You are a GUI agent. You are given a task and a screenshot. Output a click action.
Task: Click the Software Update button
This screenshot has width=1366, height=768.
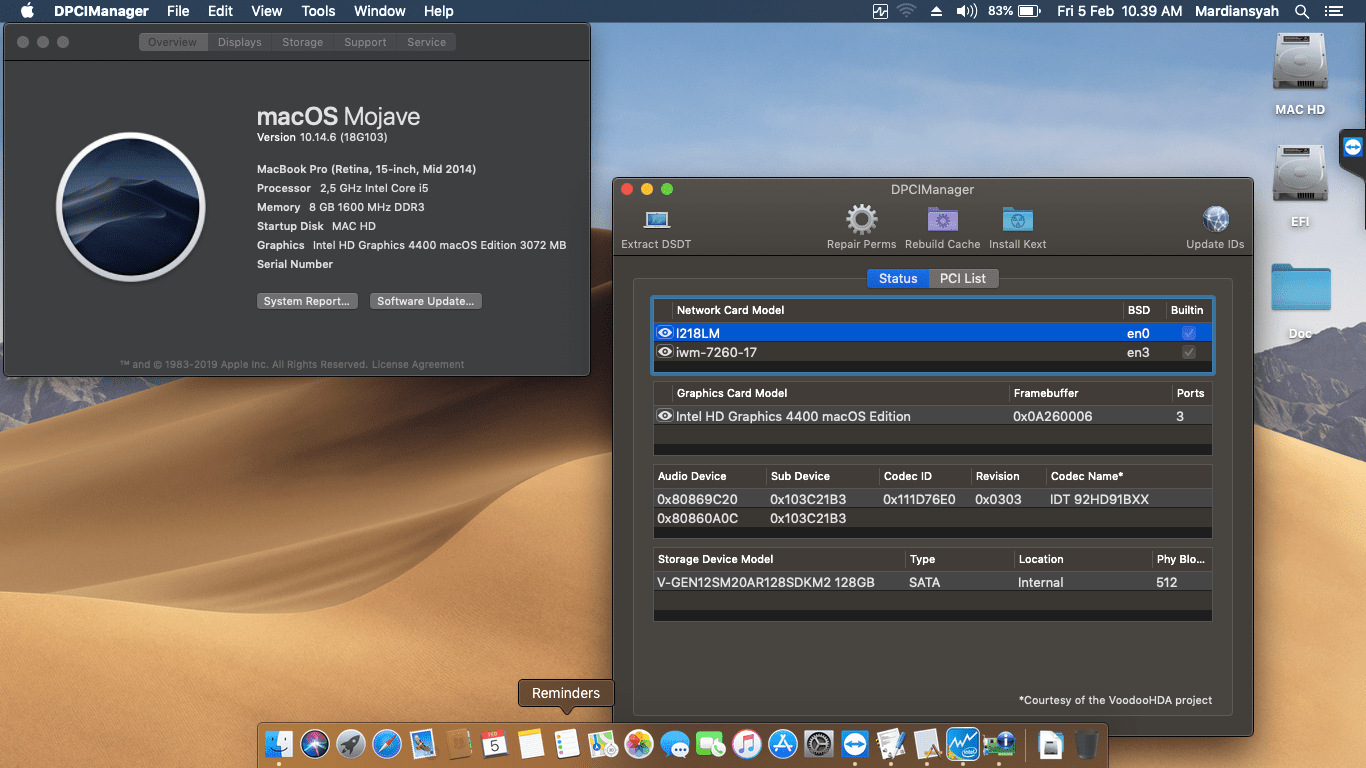point(427,301)
